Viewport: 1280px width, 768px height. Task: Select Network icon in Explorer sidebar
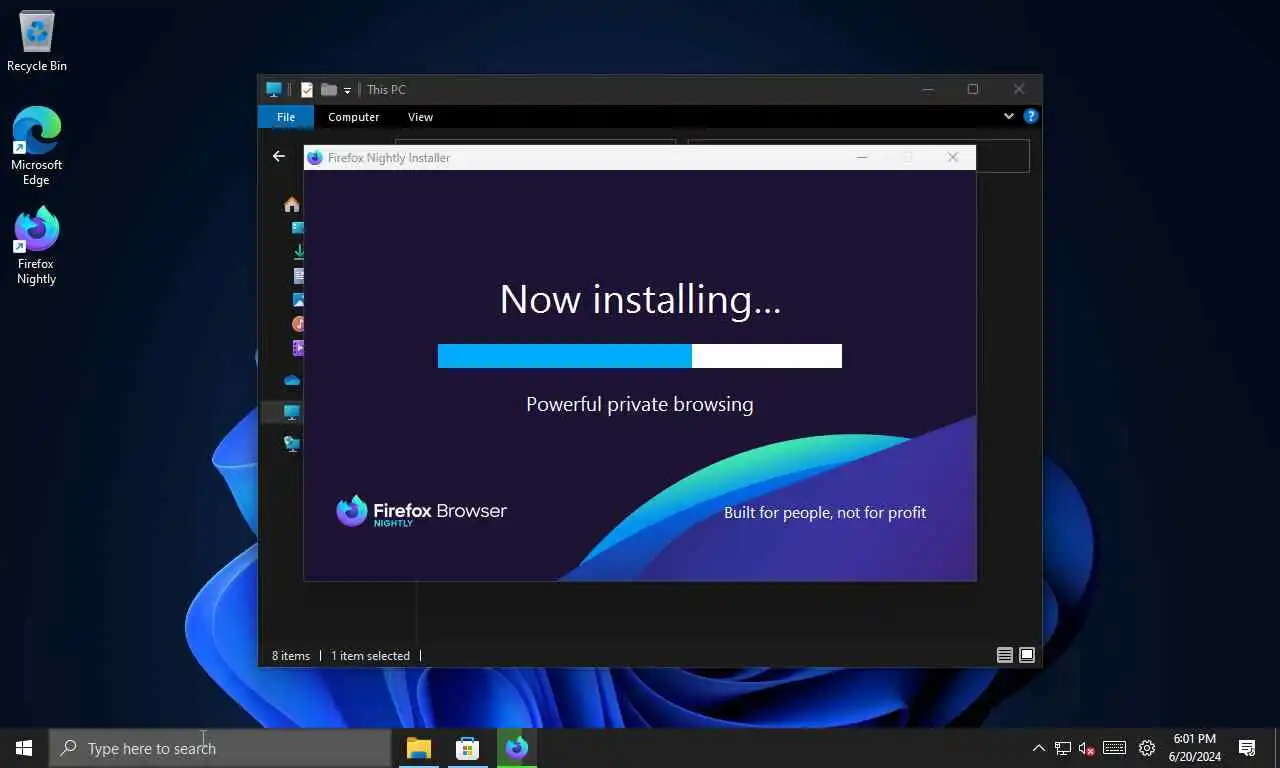click(x=292, y=444)
